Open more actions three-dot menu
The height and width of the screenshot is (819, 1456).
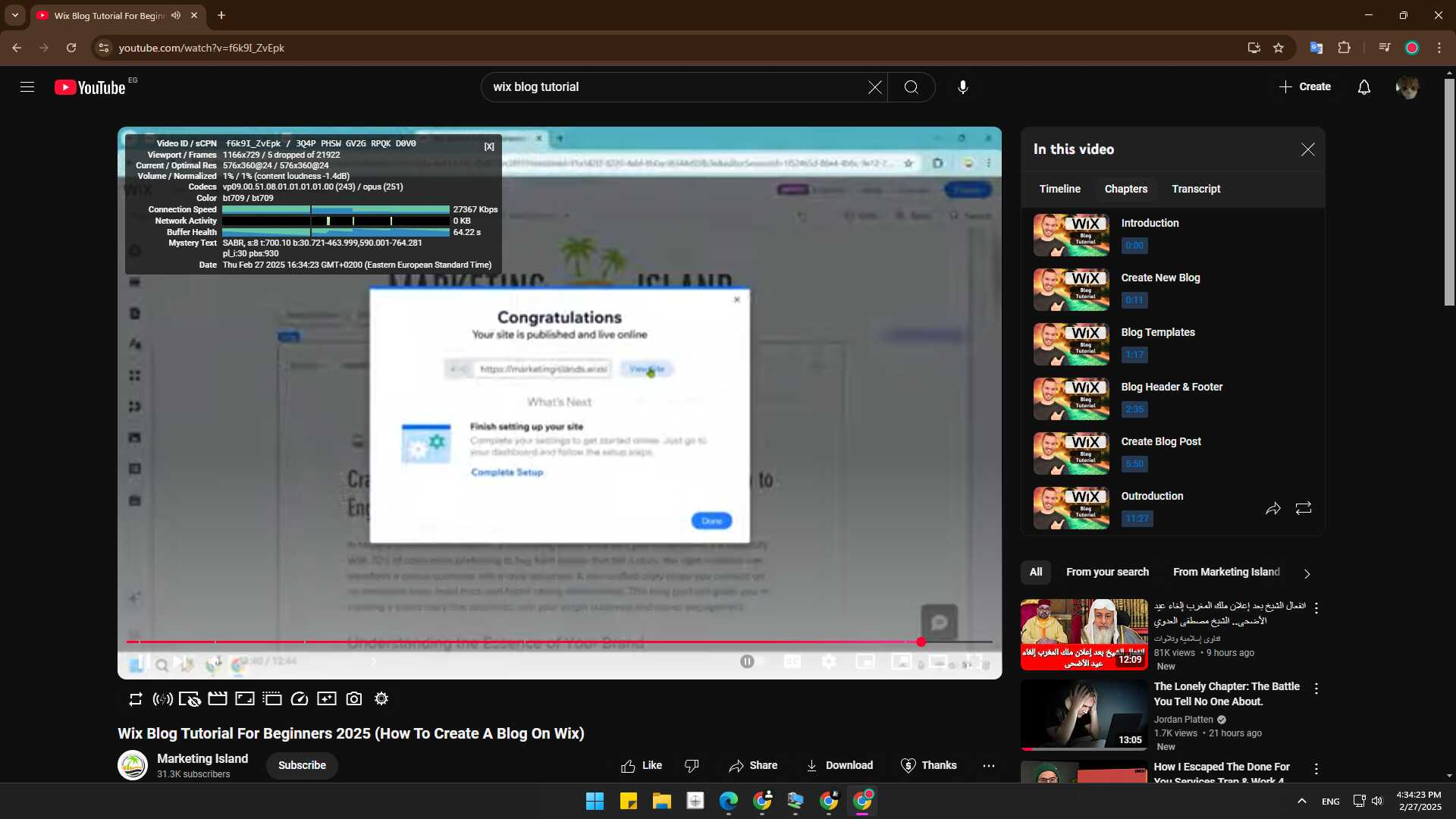click(988, 766)
